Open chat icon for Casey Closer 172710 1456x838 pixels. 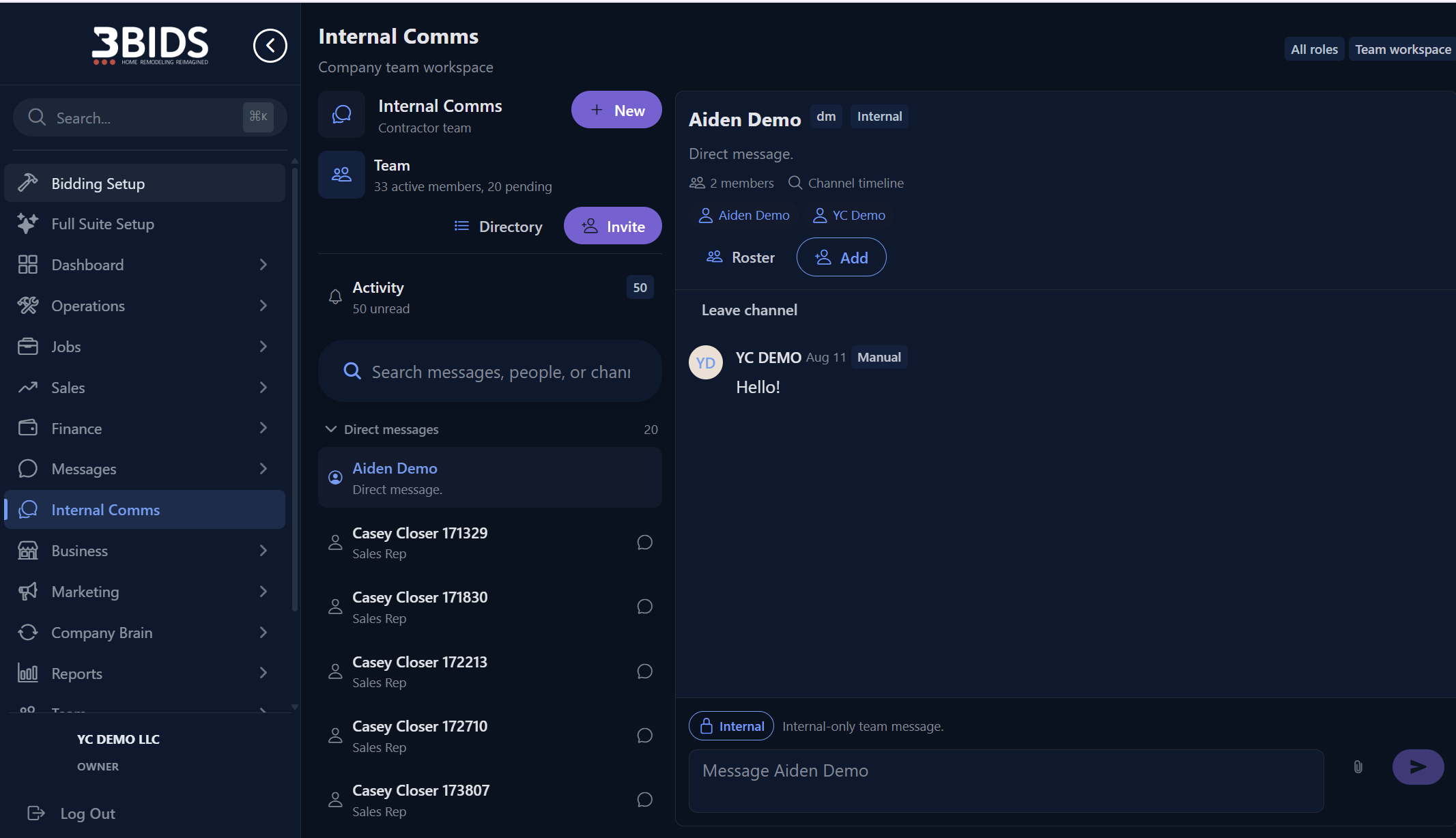[644, 736]
